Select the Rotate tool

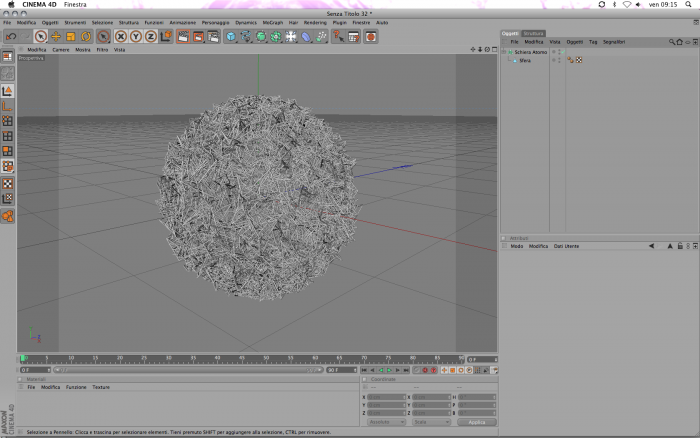(x=86, y=37)
